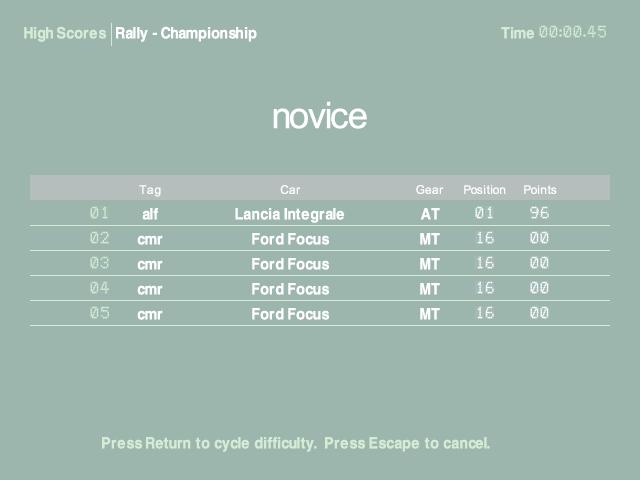Image resolution: width=640 pixels, height=480 pixels.
Task: Click the novice difficulty heading
Action: pos(319,117)
